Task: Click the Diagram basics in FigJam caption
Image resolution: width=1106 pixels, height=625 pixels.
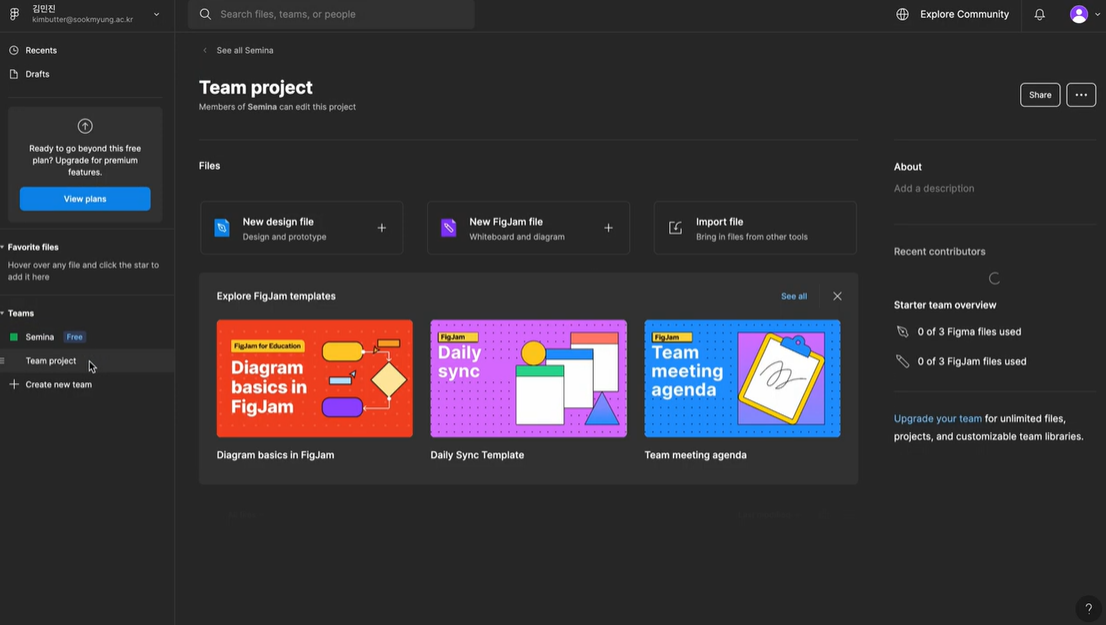Action: (275, 455)
